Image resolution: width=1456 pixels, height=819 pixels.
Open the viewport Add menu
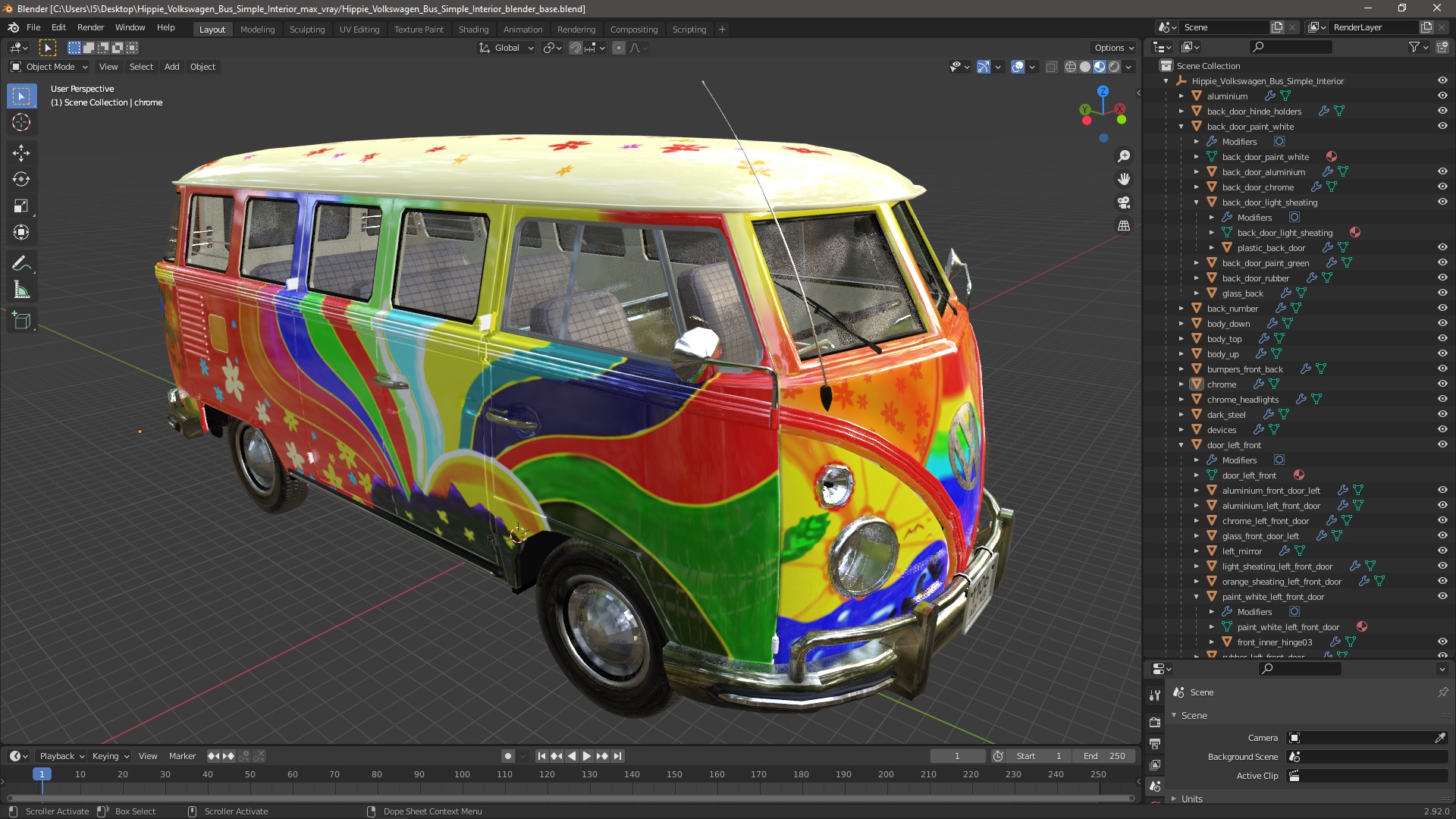[172, 67]
